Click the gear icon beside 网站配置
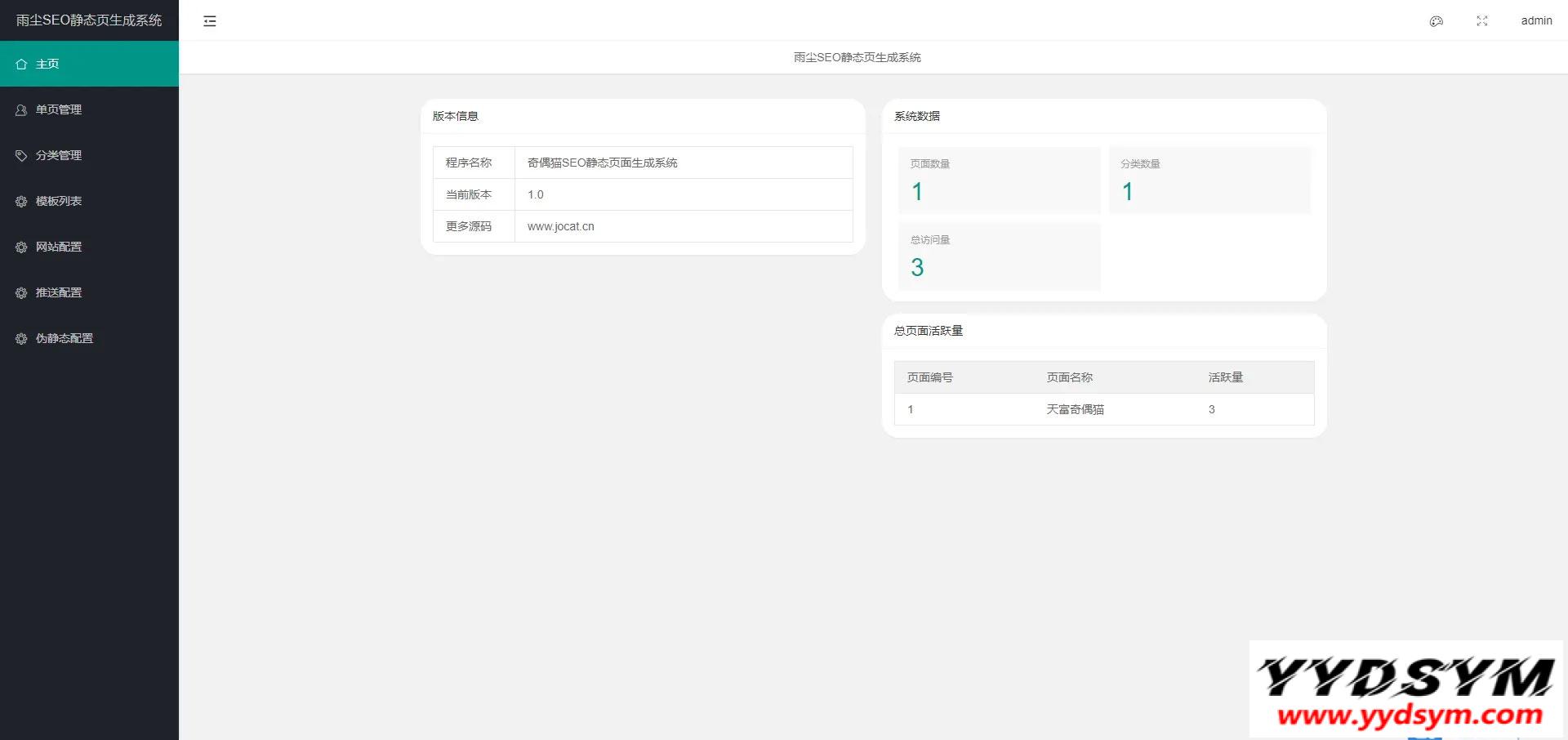This screenshot has height=740, width=1568. (21, 247)
